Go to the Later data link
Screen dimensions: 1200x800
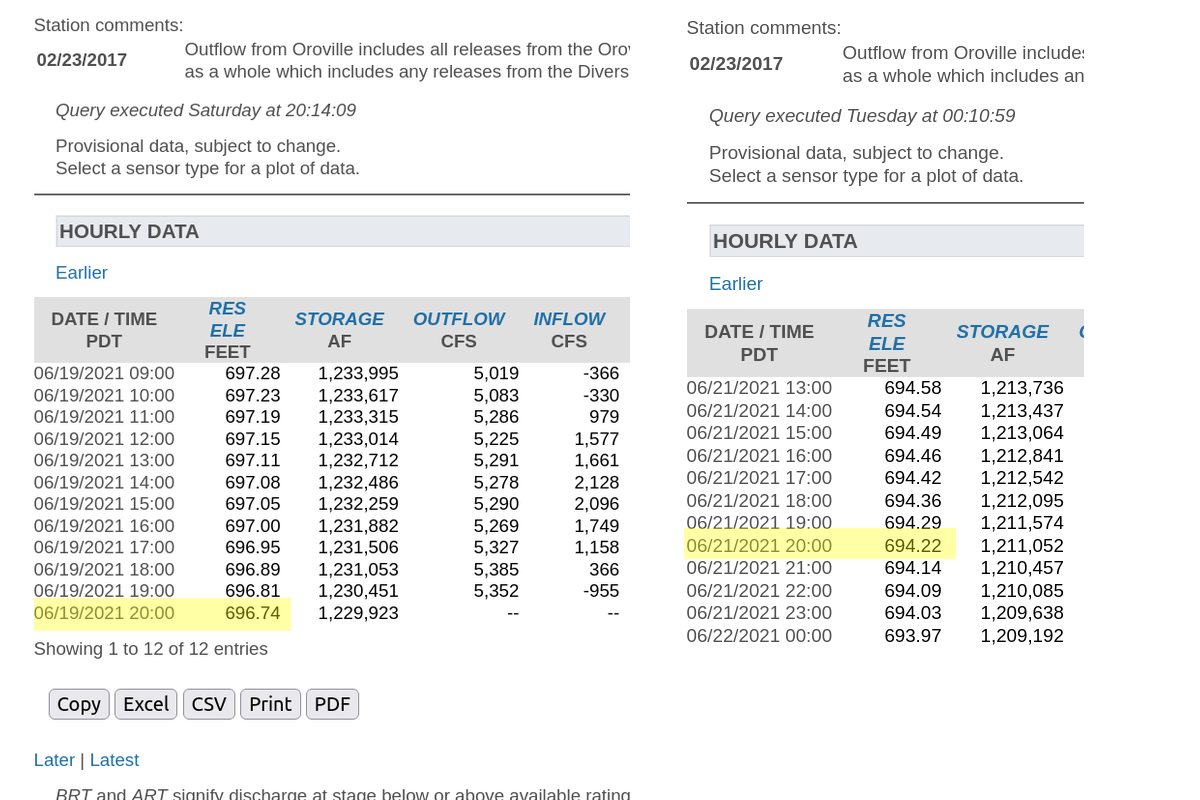tap(54, 760)
